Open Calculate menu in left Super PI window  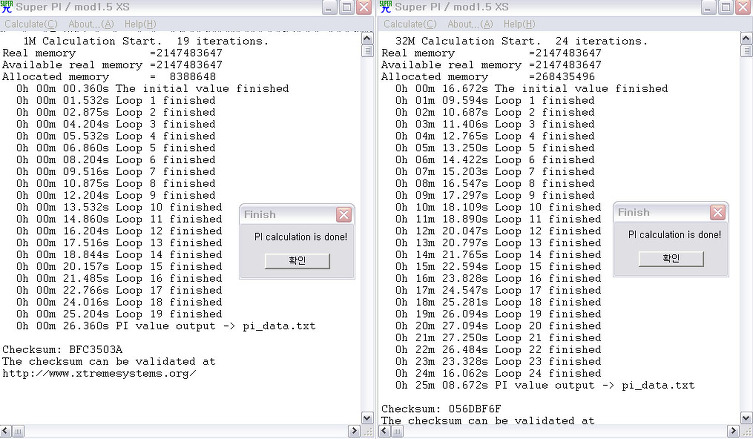tap(31, 24)
